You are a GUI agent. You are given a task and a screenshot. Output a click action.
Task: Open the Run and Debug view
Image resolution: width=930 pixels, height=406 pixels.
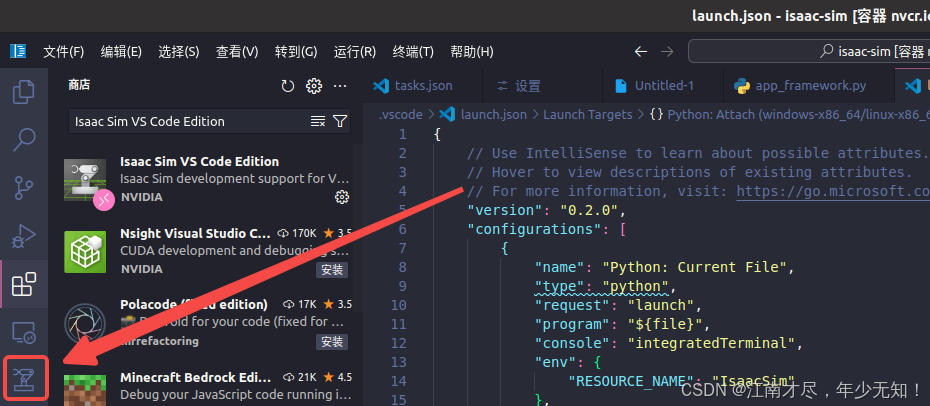click(24, 236)
